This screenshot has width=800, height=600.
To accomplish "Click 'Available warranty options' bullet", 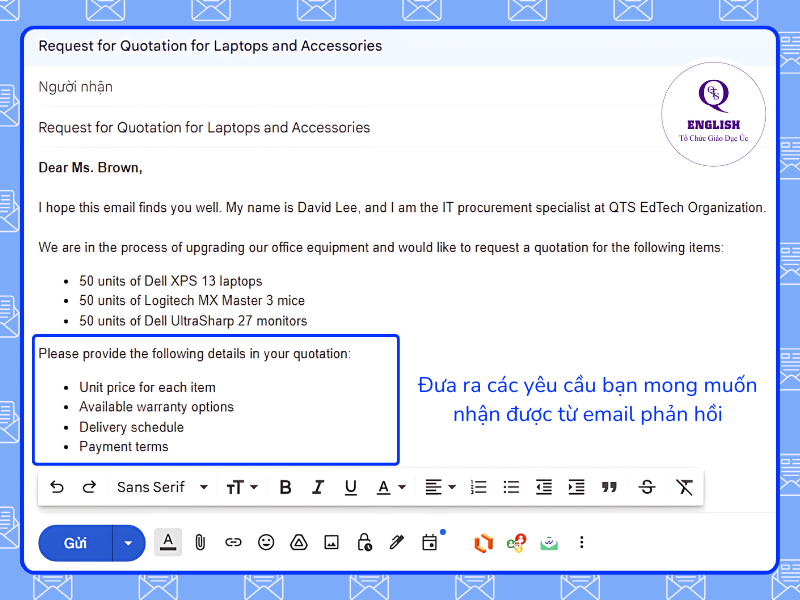I will tap(156, 407).
